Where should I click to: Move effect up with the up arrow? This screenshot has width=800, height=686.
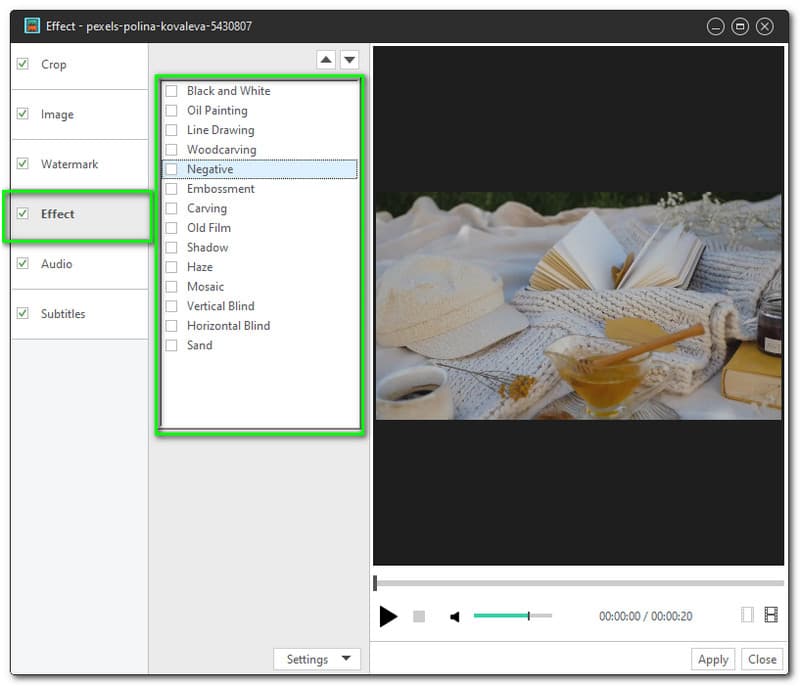pos(326,60)
